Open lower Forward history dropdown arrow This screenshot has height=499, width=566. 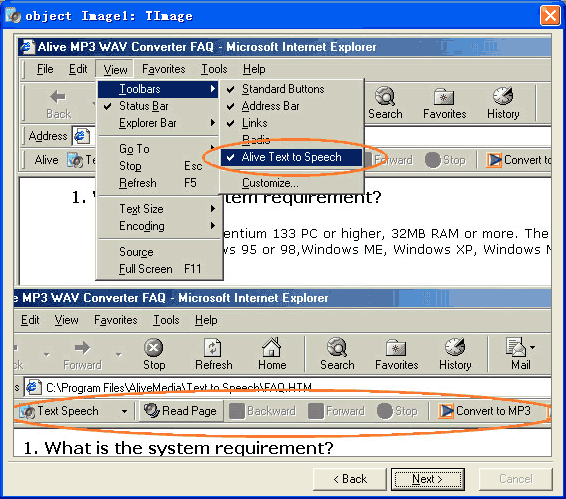point(119,354)
